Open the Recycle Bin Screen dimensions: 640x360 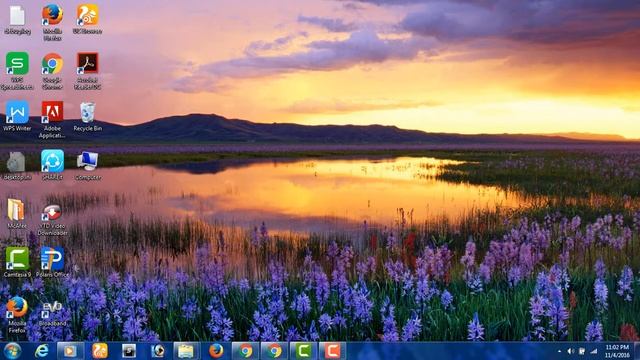click(x=87, y=116)
